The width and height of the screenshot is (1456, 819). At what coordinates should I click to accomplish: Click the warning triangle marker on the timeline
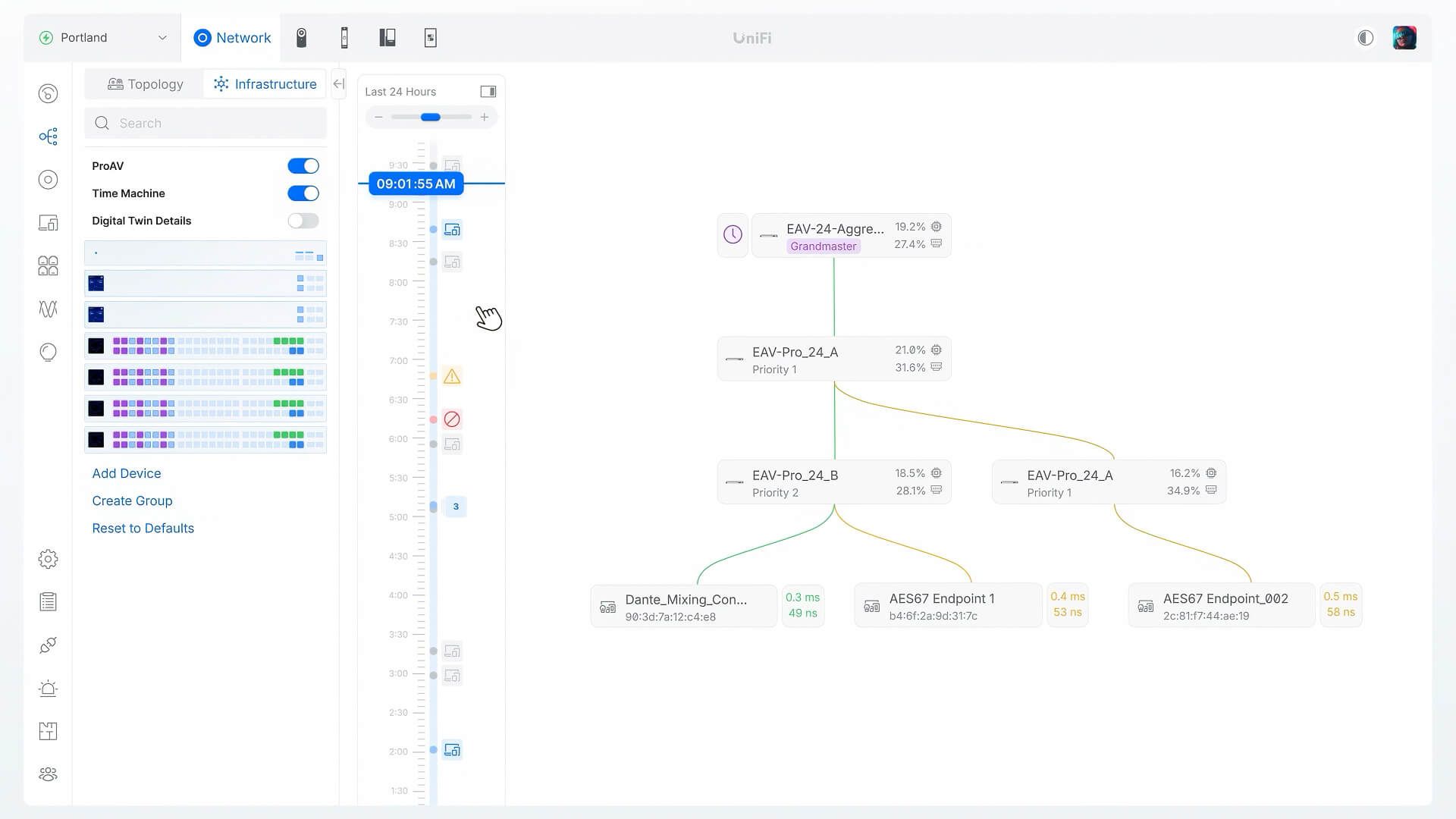coord(452,376)
